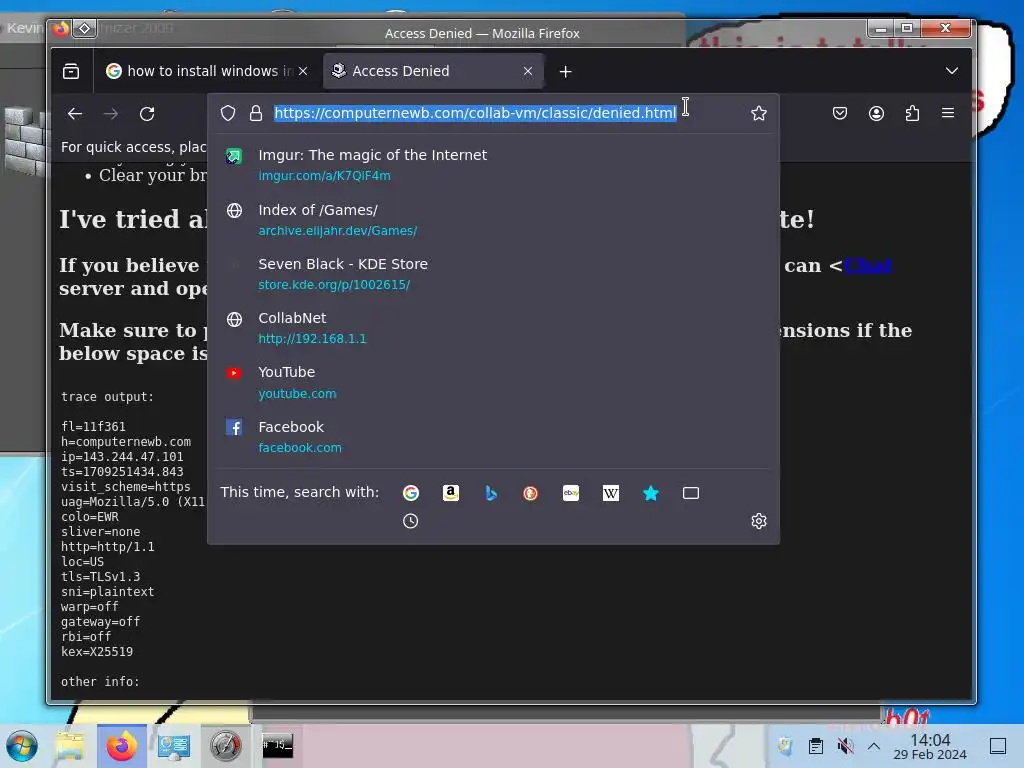1024x768 pixels.
Task: Click the highlighted URL address field
Action: click(475, 113)
